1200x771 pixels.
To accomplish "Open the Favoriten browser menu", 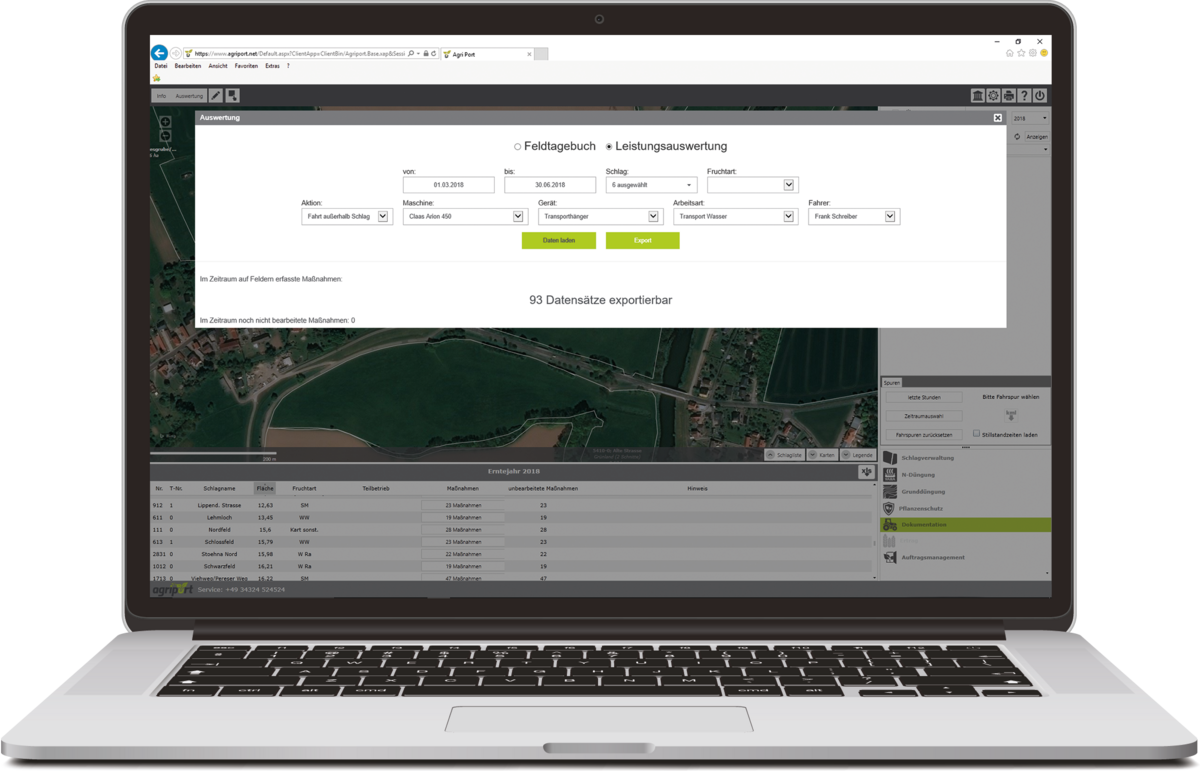I will [245, 66].
